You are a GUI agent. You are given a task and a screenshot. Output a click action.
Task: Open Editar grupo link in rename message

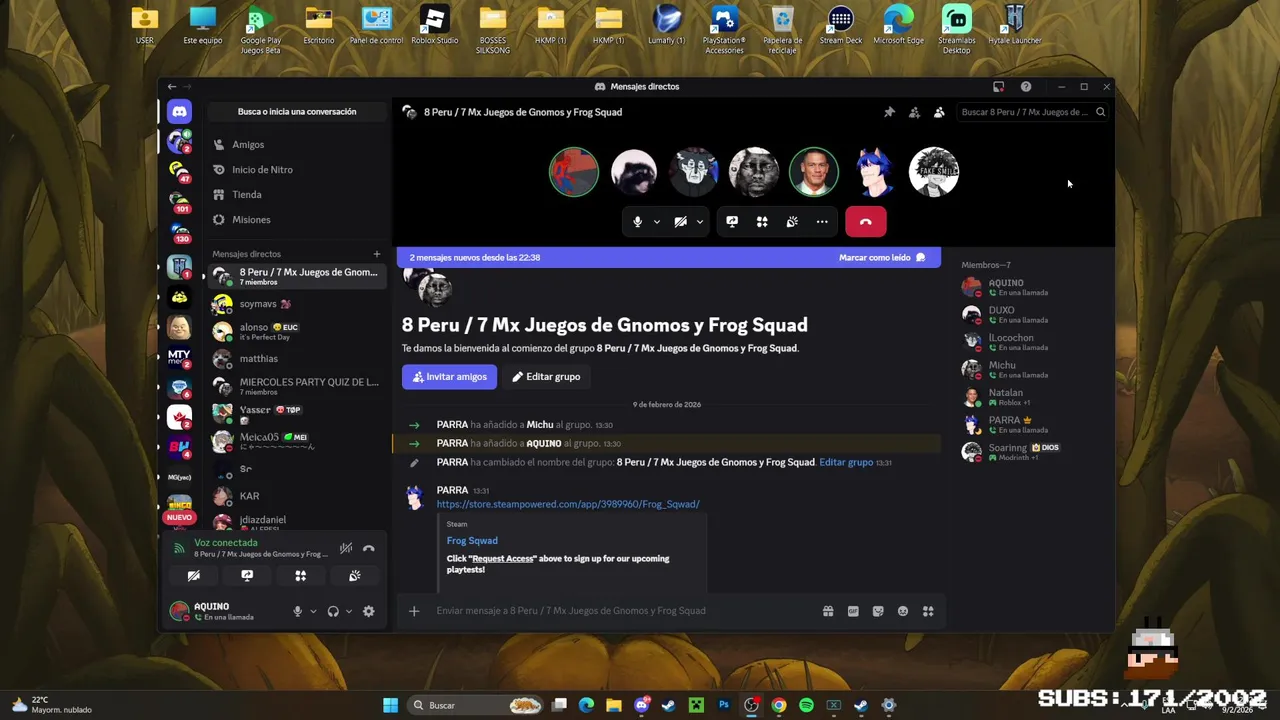[x=846, y=462]
